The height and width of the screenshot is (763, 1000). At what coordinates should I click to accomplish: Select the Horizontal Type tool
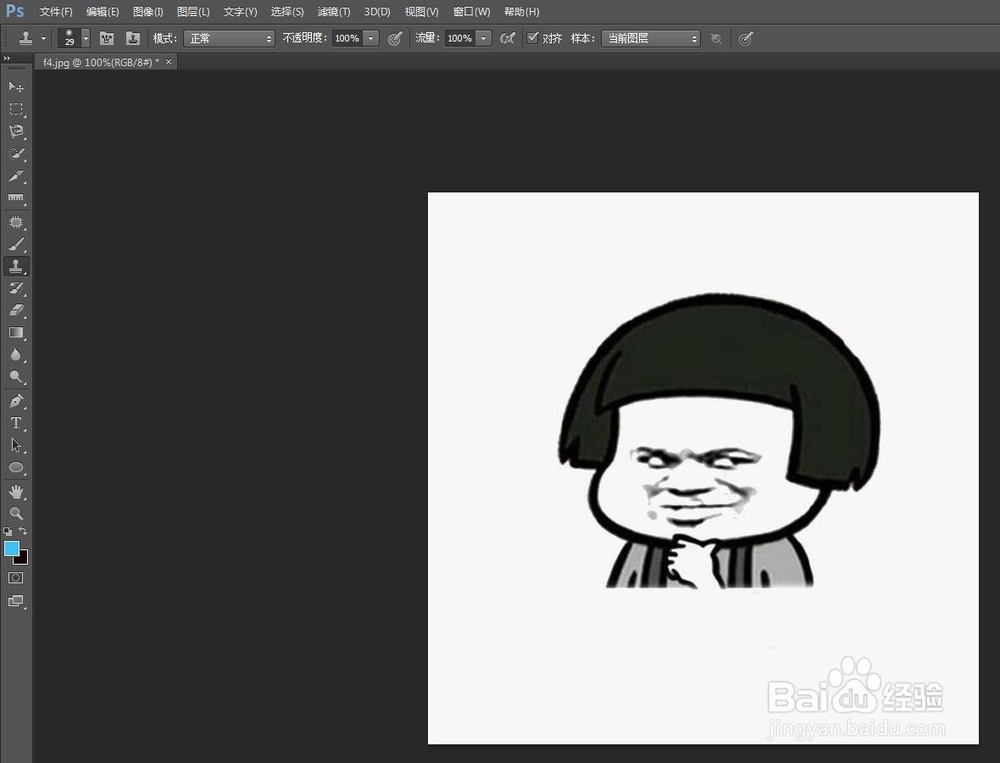point(16,423)
